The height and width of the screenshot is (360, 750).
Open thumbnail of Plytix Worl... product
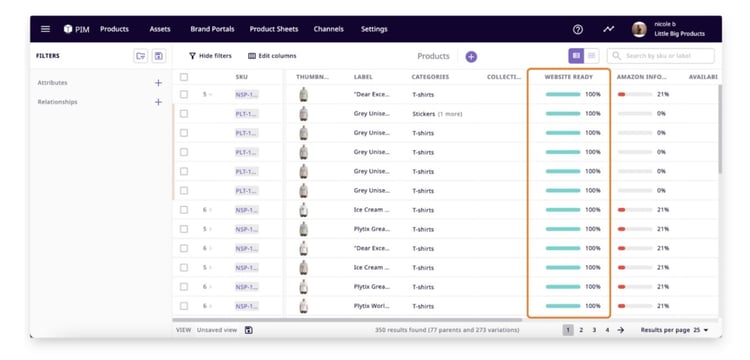tap(303, 306)
